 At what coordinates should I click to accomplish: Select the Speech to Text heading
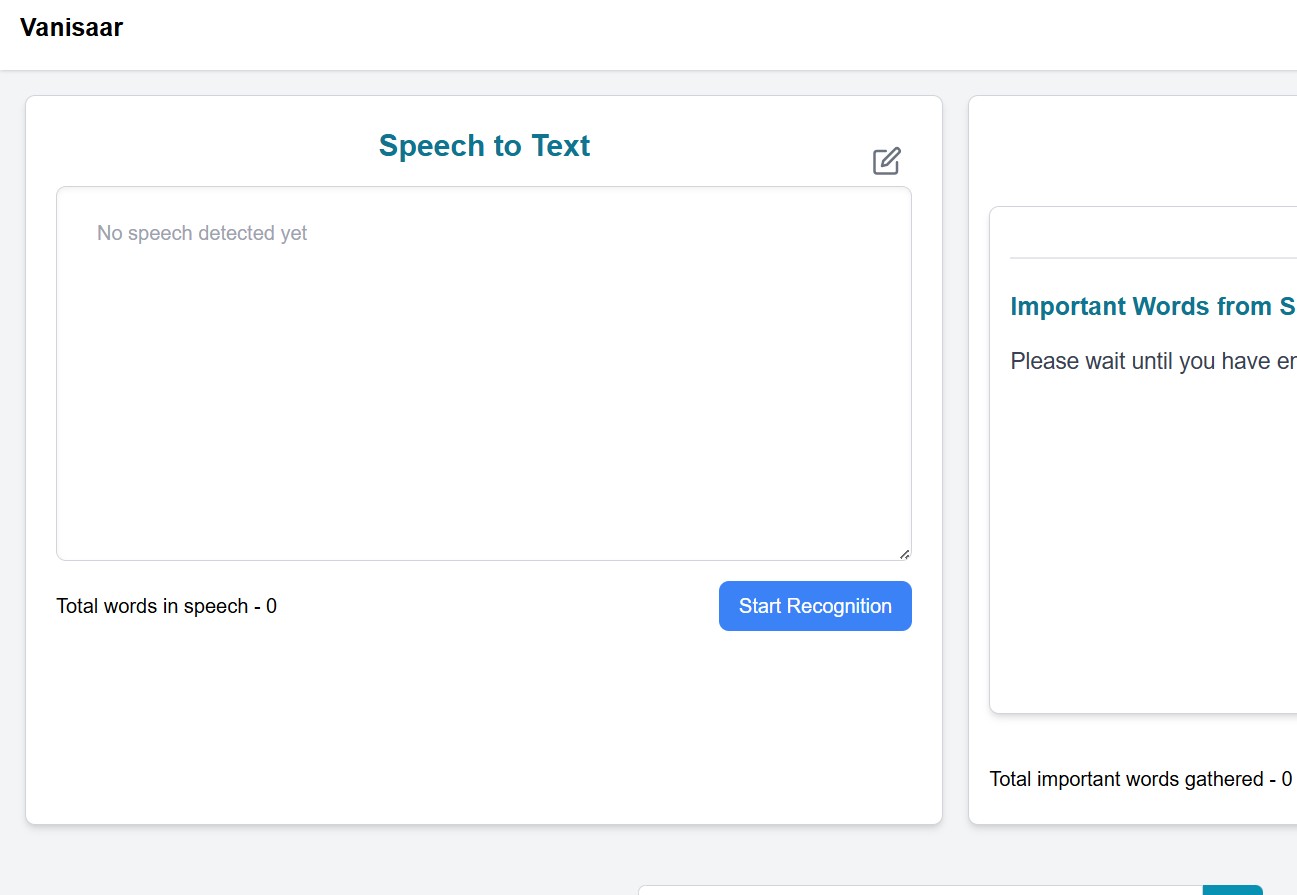(484, 146)
